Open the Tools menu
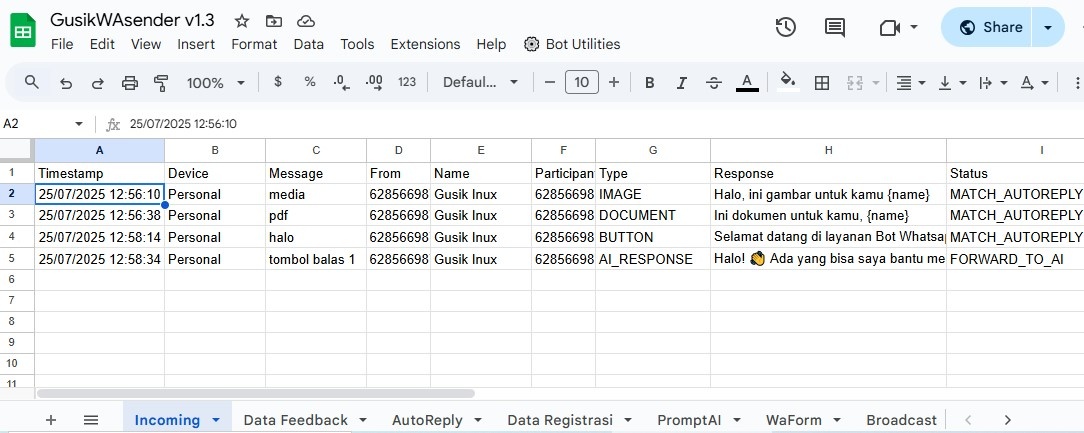1084x433 pixels. coord(357,44)
